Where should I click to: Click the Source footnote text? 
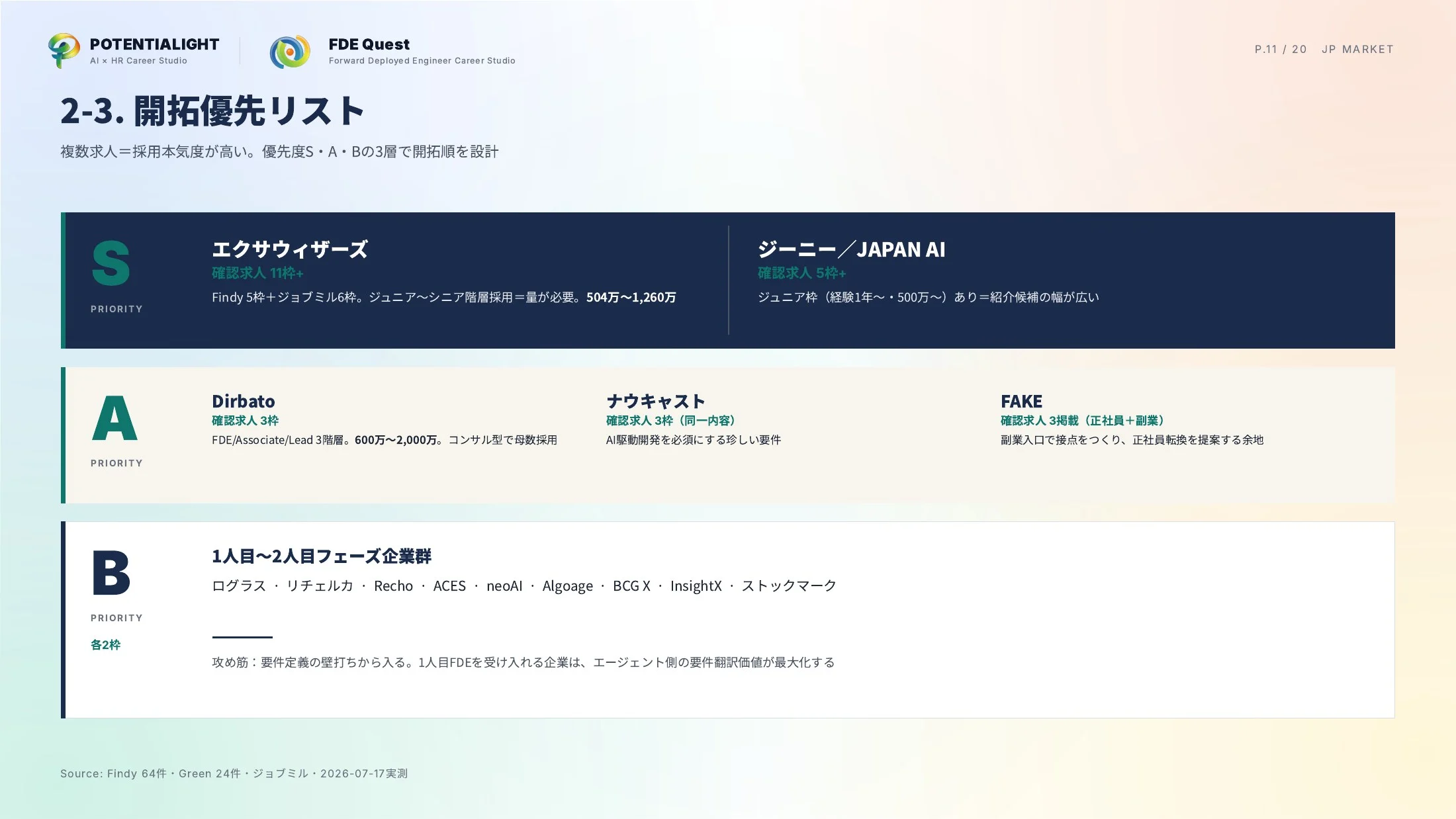coord(234,773)
